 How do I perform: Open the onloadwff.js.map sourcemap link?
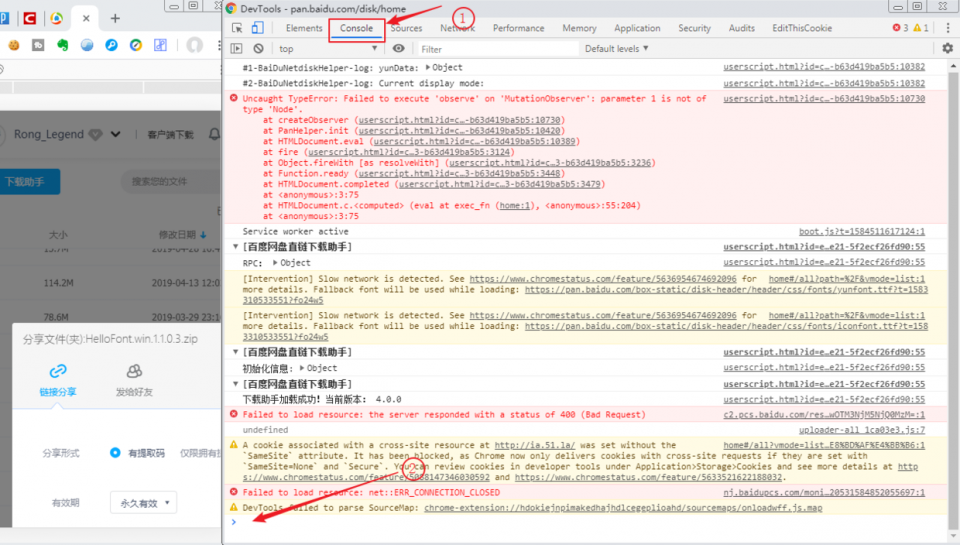click(623, 508)
